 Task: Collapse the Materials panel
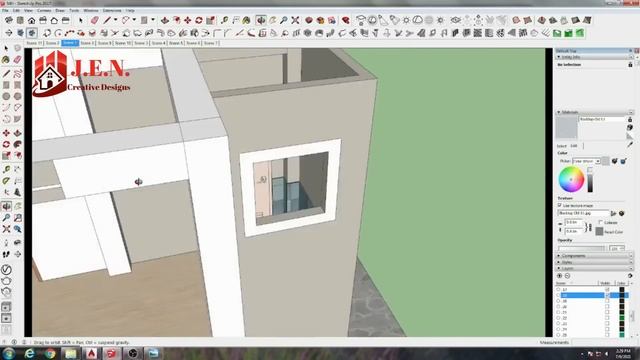click(x=559, y=112)
